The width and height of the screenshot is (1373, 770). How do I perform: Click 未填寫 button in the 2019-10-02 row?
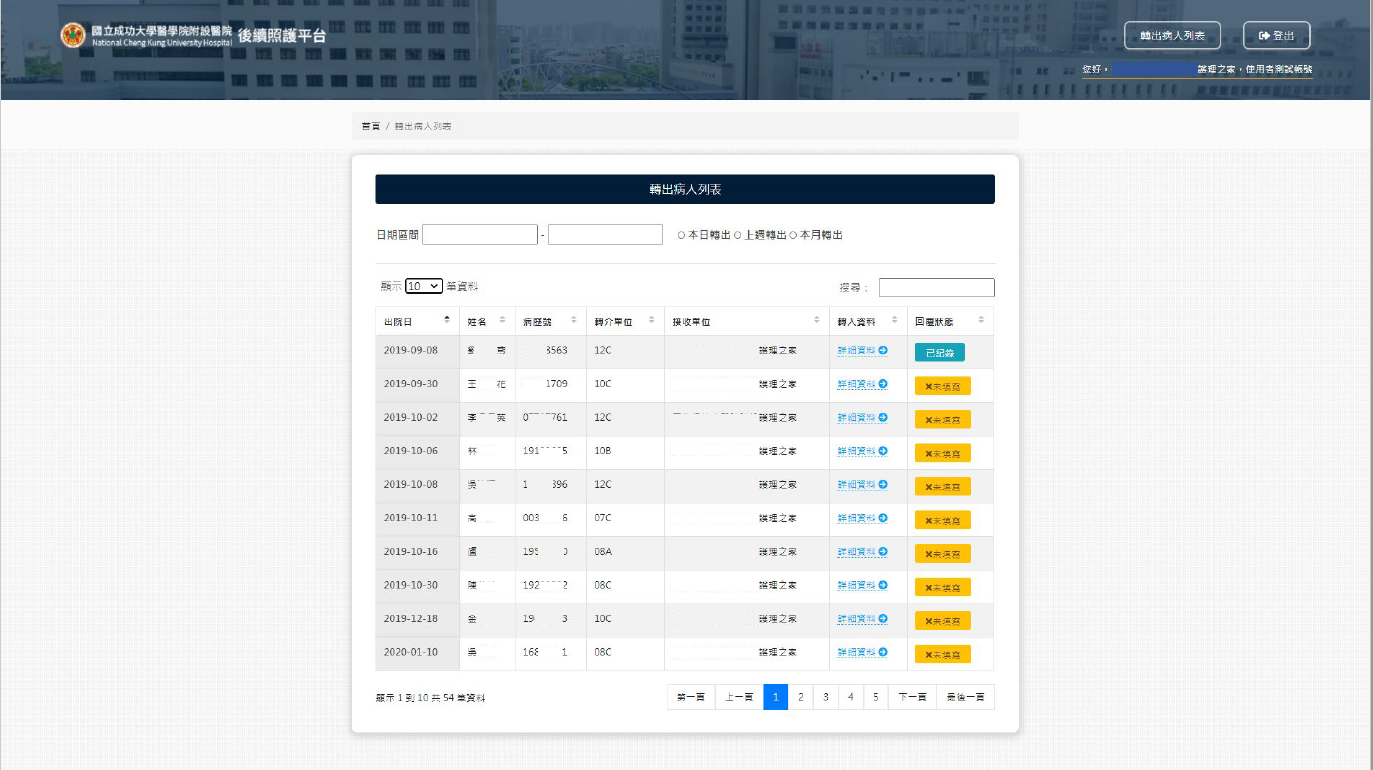[943, 419]
